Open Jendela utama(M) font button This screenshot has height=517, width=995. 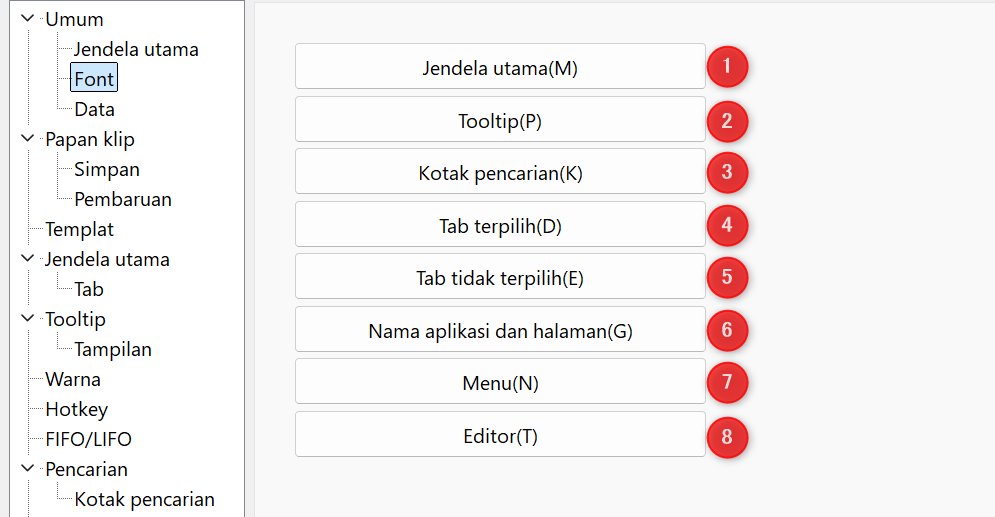click(x=500, y=67)
